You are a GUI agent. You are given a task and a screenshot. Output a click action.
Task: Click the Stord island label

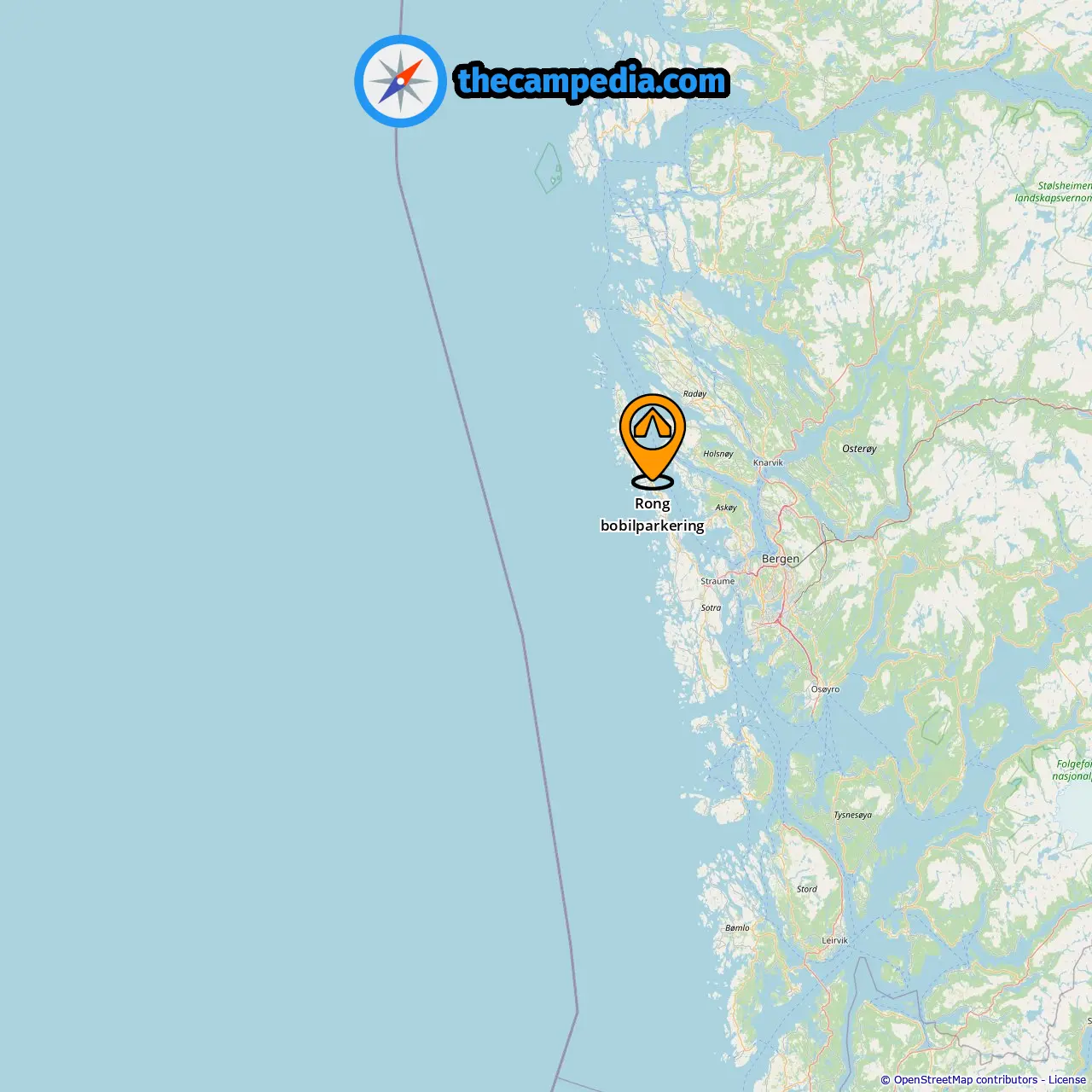coord(806,889)
